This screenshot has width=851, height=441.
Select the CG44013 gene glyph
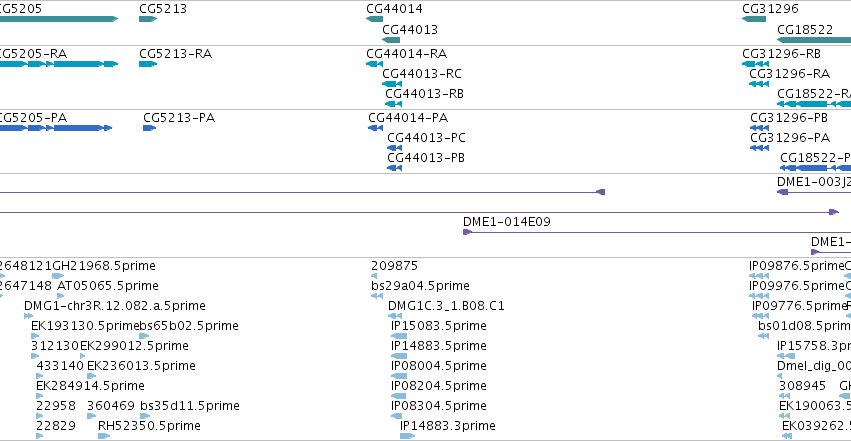(x=391, y=40)
